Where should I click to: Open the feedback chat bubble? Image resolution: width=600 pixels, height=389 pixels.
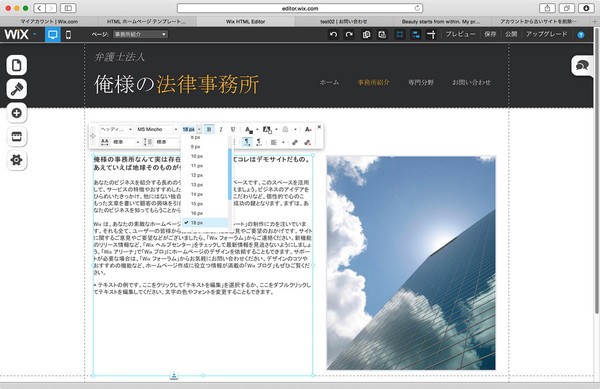click(x=582, y=65)
